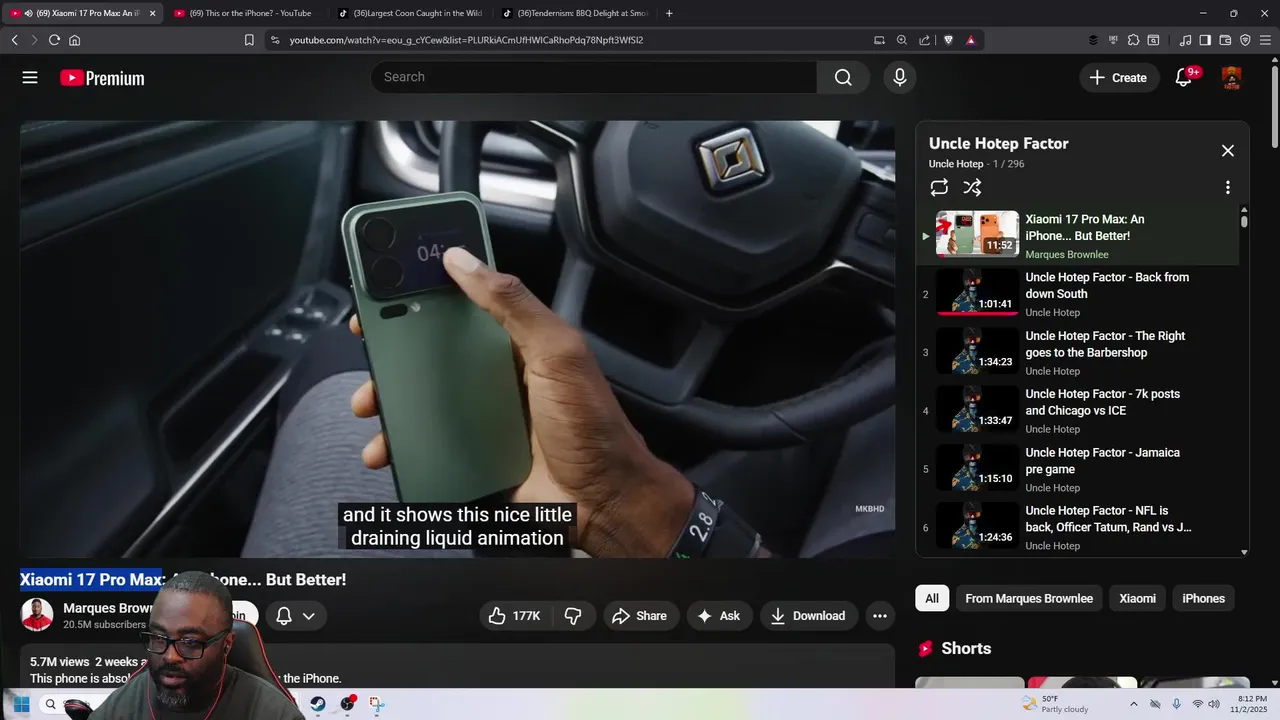
Task: Show hidden system tray icons
Action: [x=1134, y=704]
